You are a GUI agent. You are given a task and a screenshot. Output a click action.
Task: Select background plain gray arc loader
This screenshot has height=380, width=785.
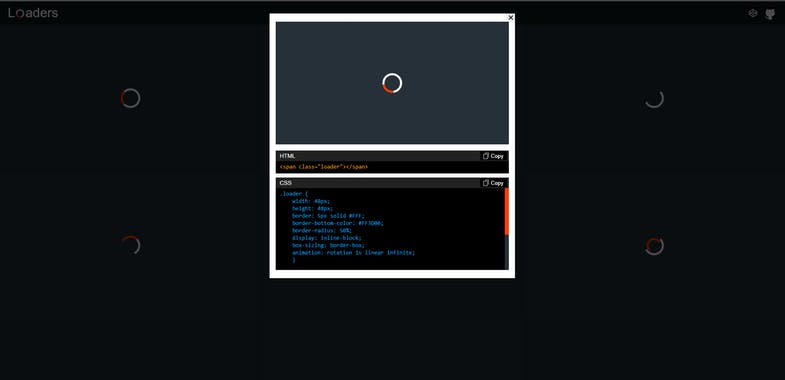click(x=654, y=99)
